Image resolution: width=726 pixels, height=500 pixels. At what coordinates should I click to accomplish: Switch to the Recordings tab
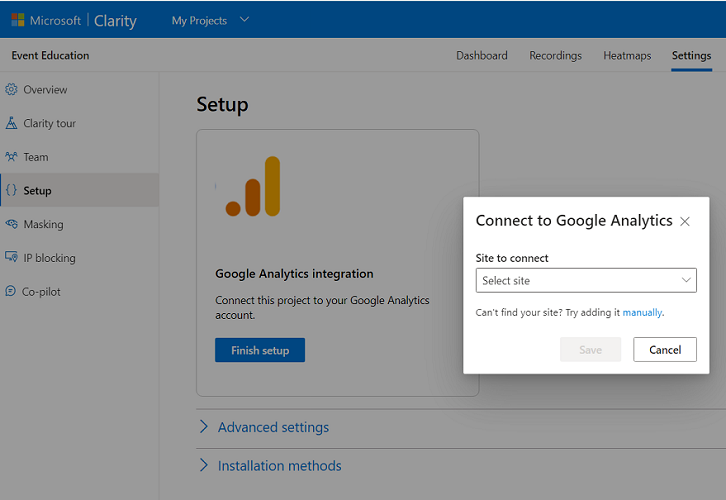(x=555, y=56)
